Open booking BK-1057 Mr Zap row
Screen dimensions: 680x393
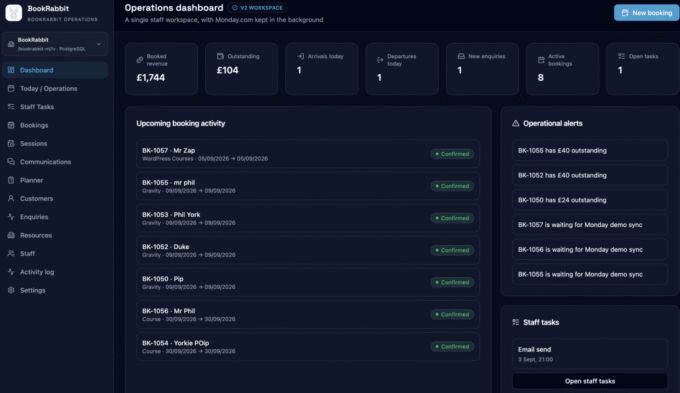click(x=308, y=154)
